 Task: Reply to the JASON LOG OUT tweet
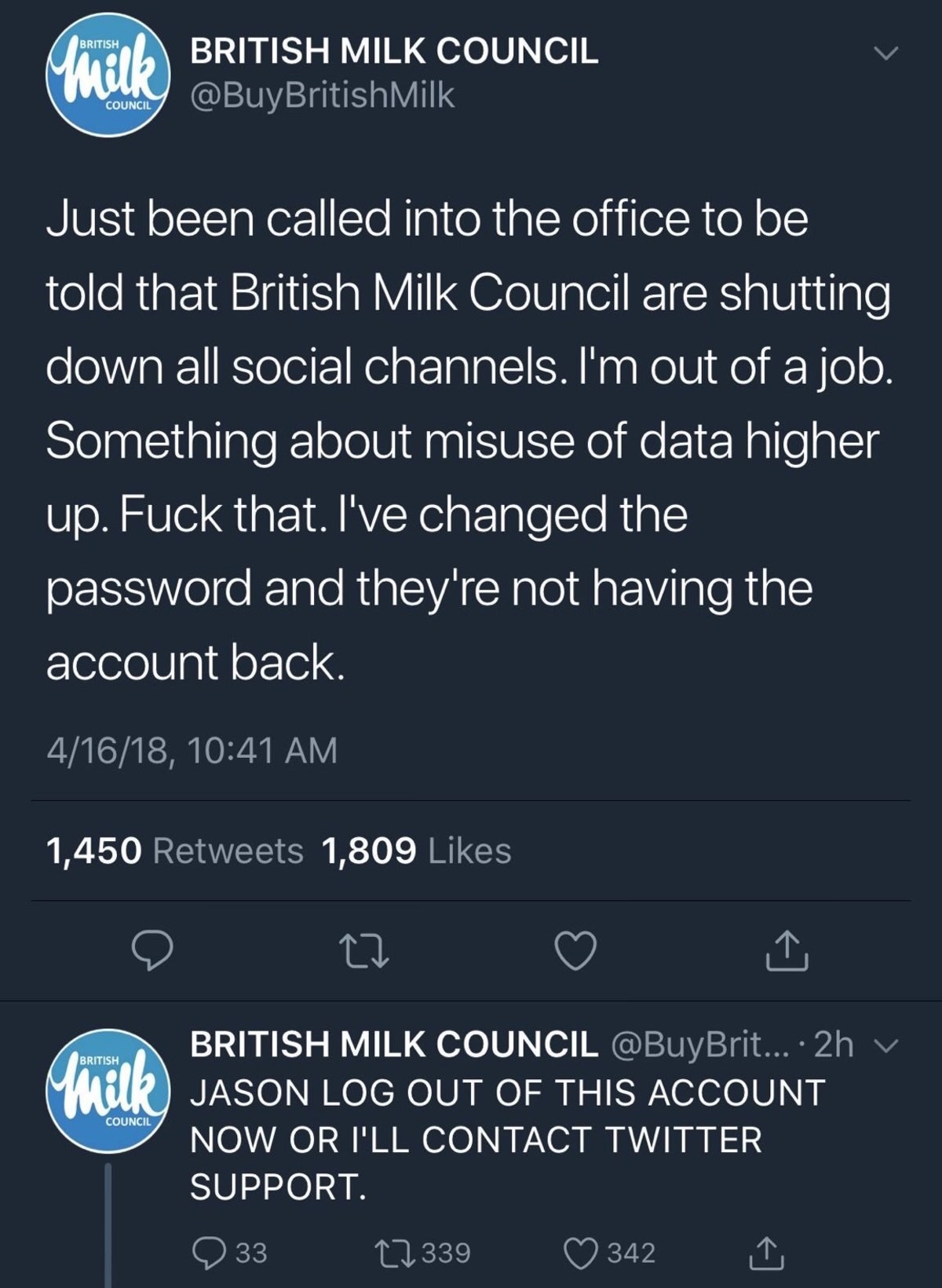(x=209, y=1252)
